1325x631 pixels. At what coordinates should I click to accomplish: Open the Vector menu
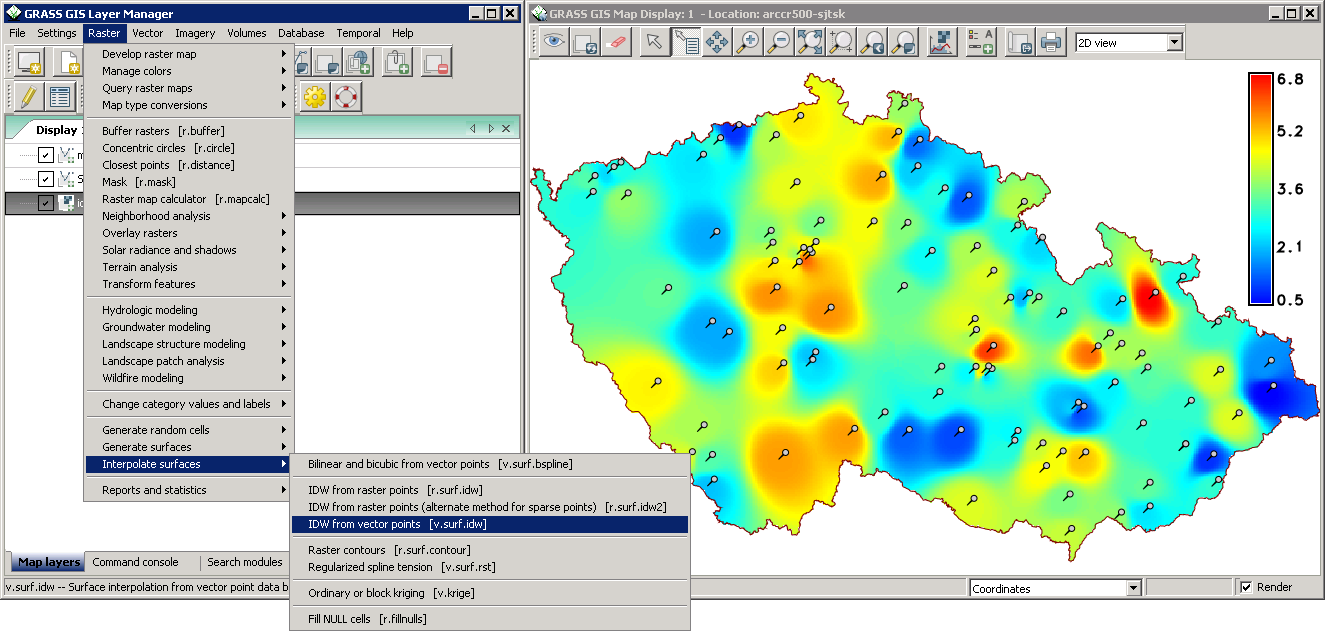point(147,33)
